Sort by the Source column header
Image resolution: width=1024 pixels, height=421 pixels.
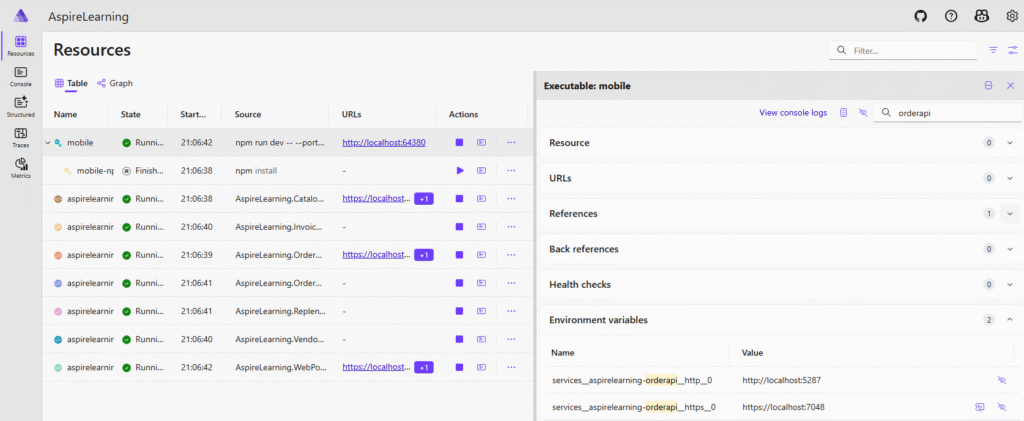click(248, 114)
